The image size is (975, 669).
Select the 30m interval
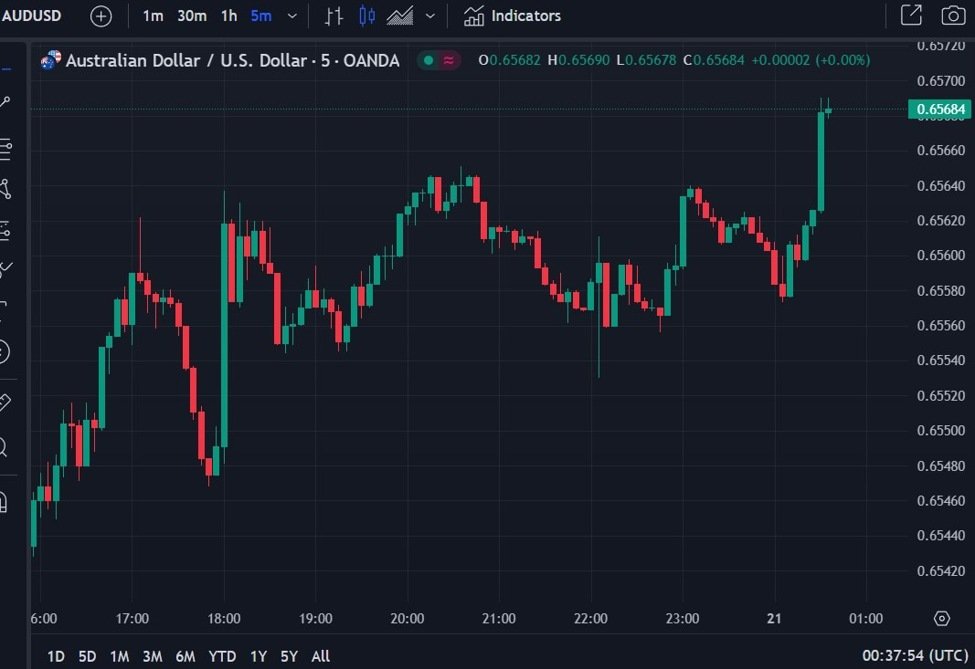[x=192, y=16]
